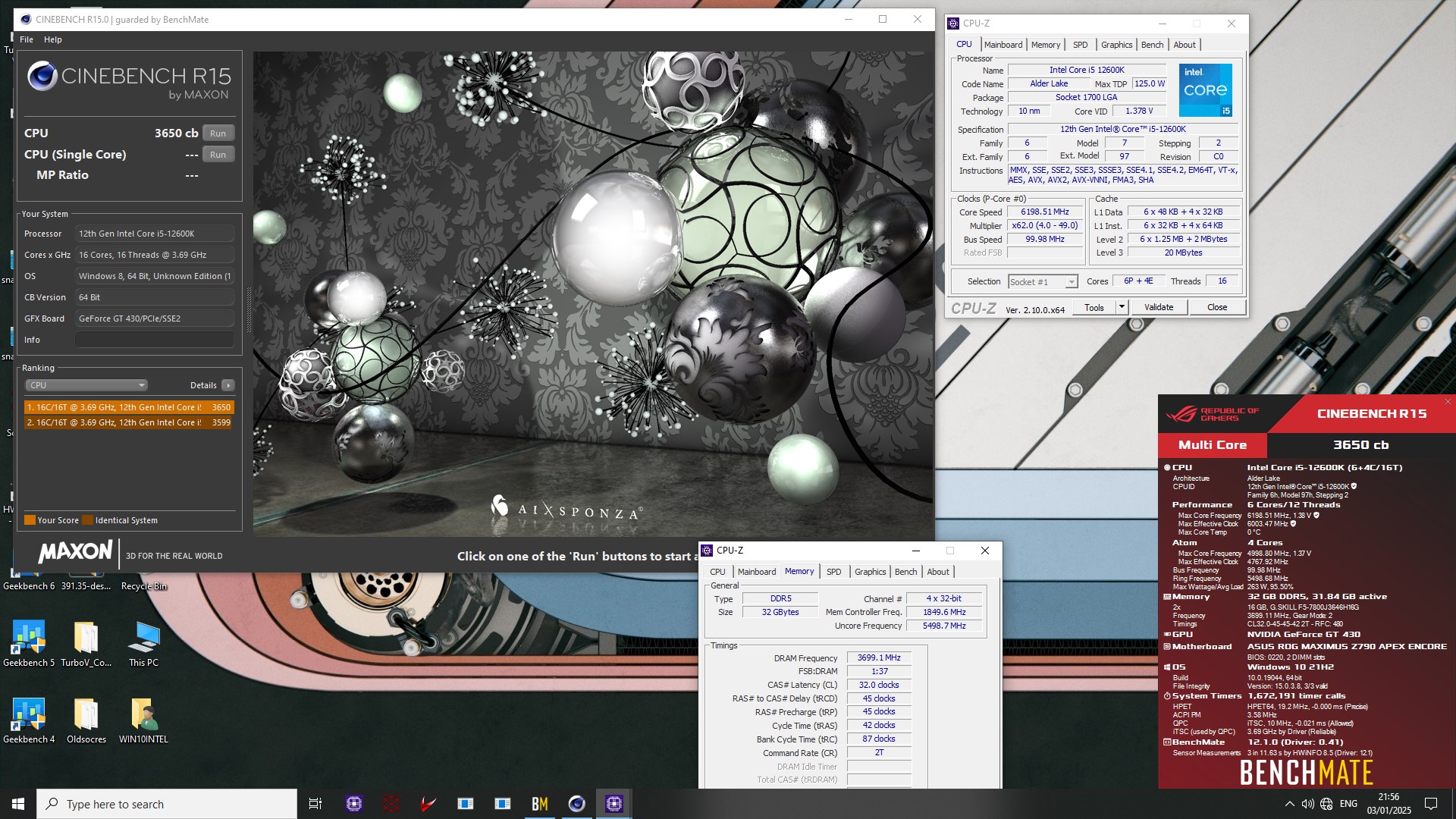Click the Info input field in Your System
The image size is (1456, 819).
coord(154,340)
